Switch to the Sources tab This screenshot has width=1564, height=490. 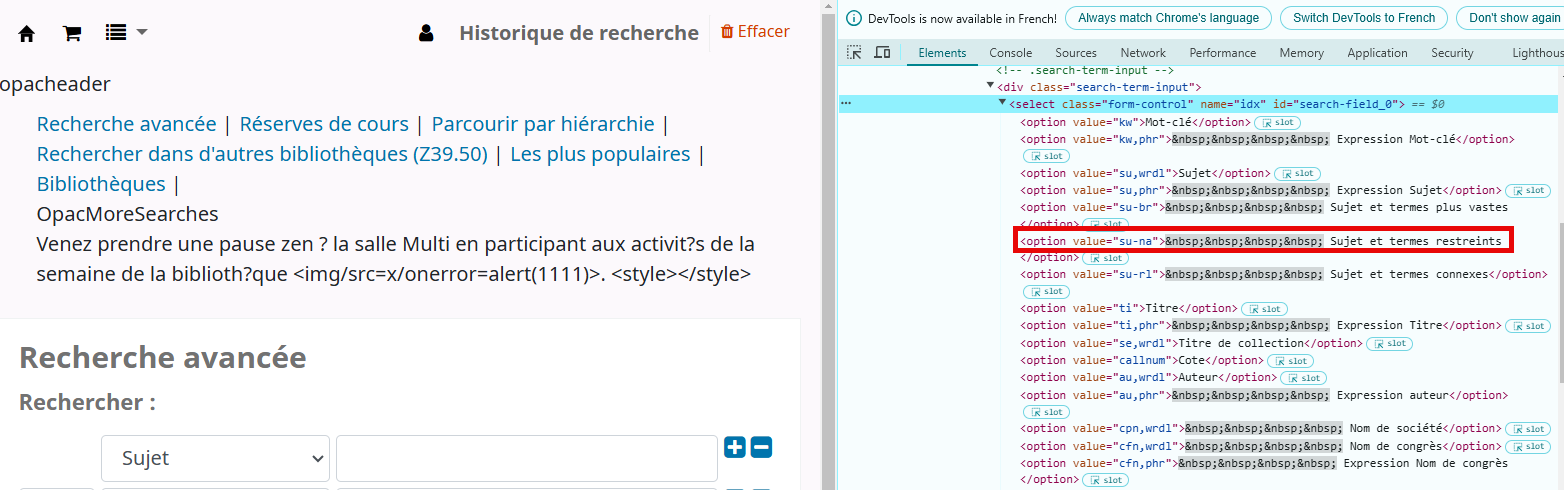(x=1076, y=53)
